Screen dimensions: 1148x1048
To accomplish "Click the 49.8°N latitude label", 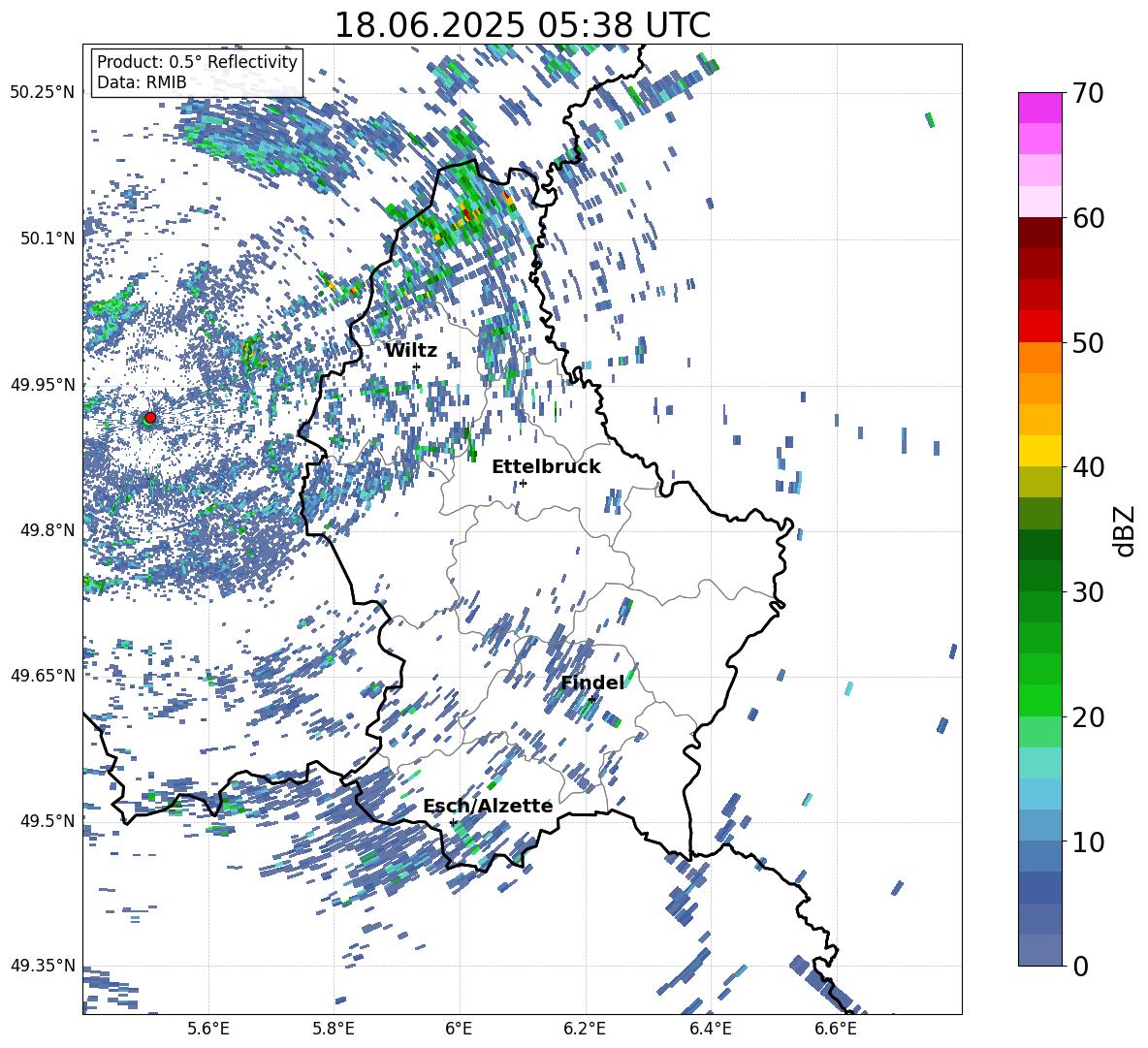I will pos(47,530).
